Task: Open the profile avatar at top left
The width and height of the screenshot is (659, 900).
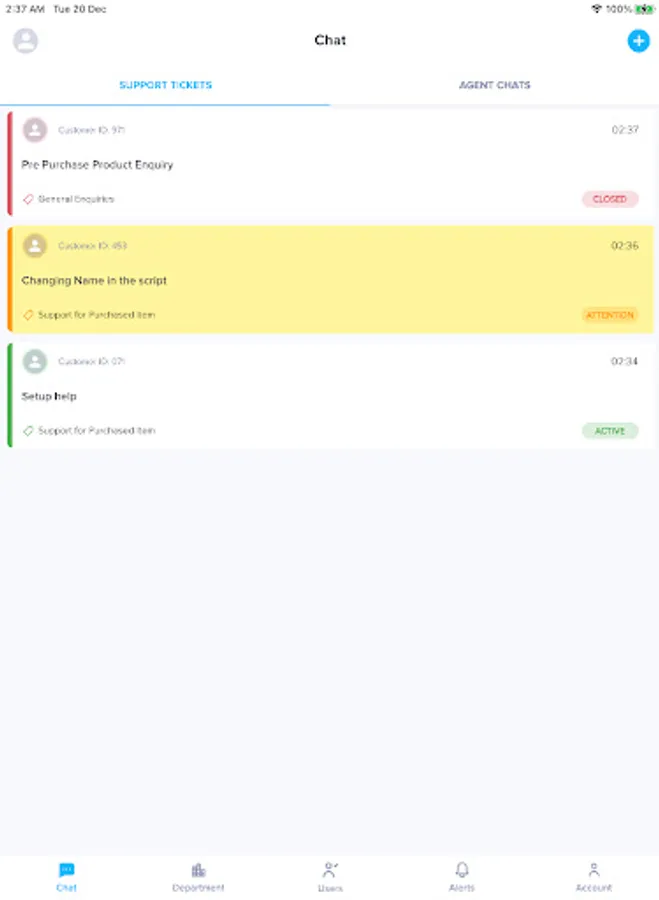Action: (x=25, y=41)
